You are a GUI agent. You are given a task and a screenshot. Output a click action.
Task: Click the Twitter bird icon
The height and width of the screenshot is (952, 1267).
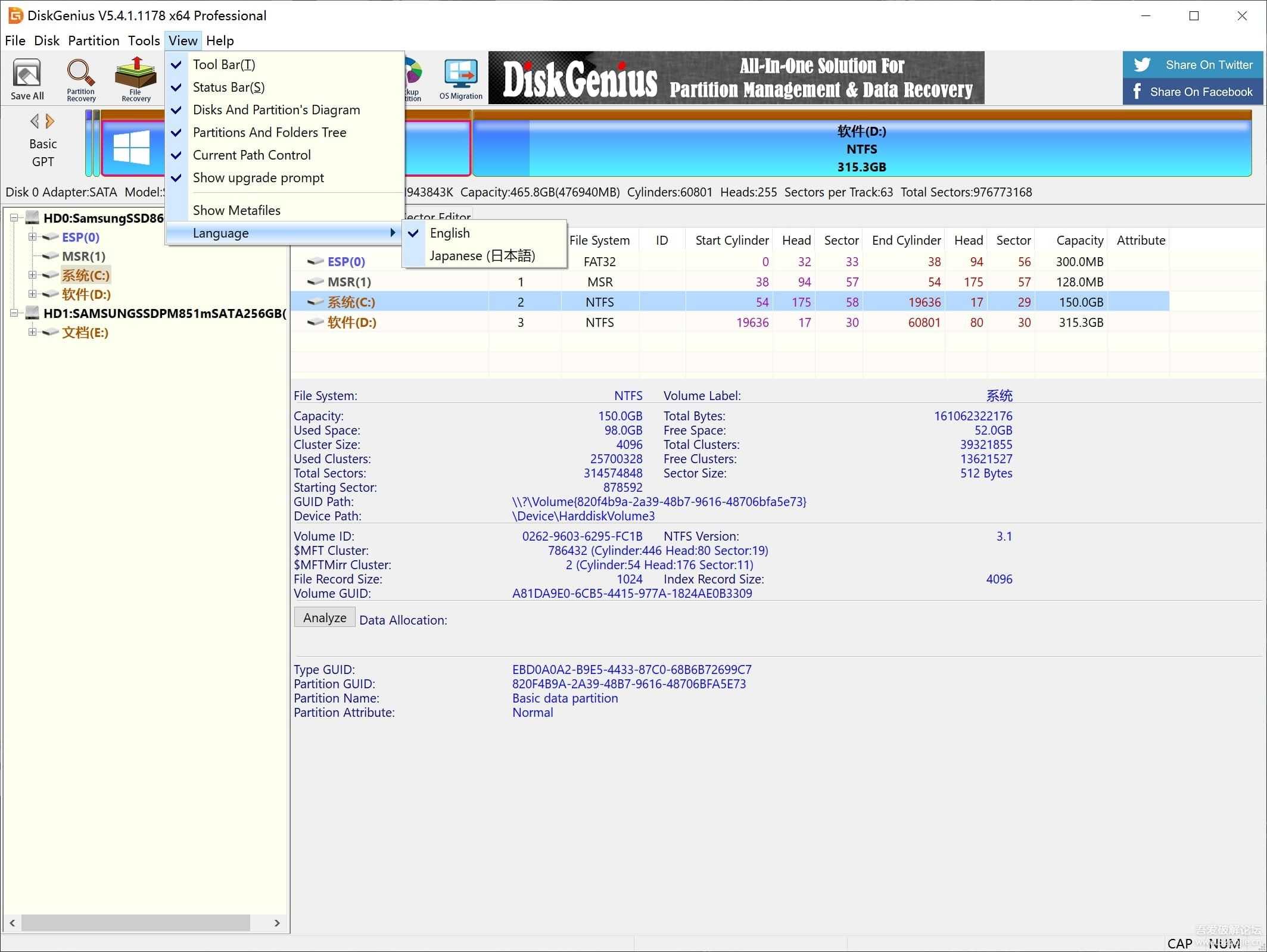click(x=1141, y=64)
